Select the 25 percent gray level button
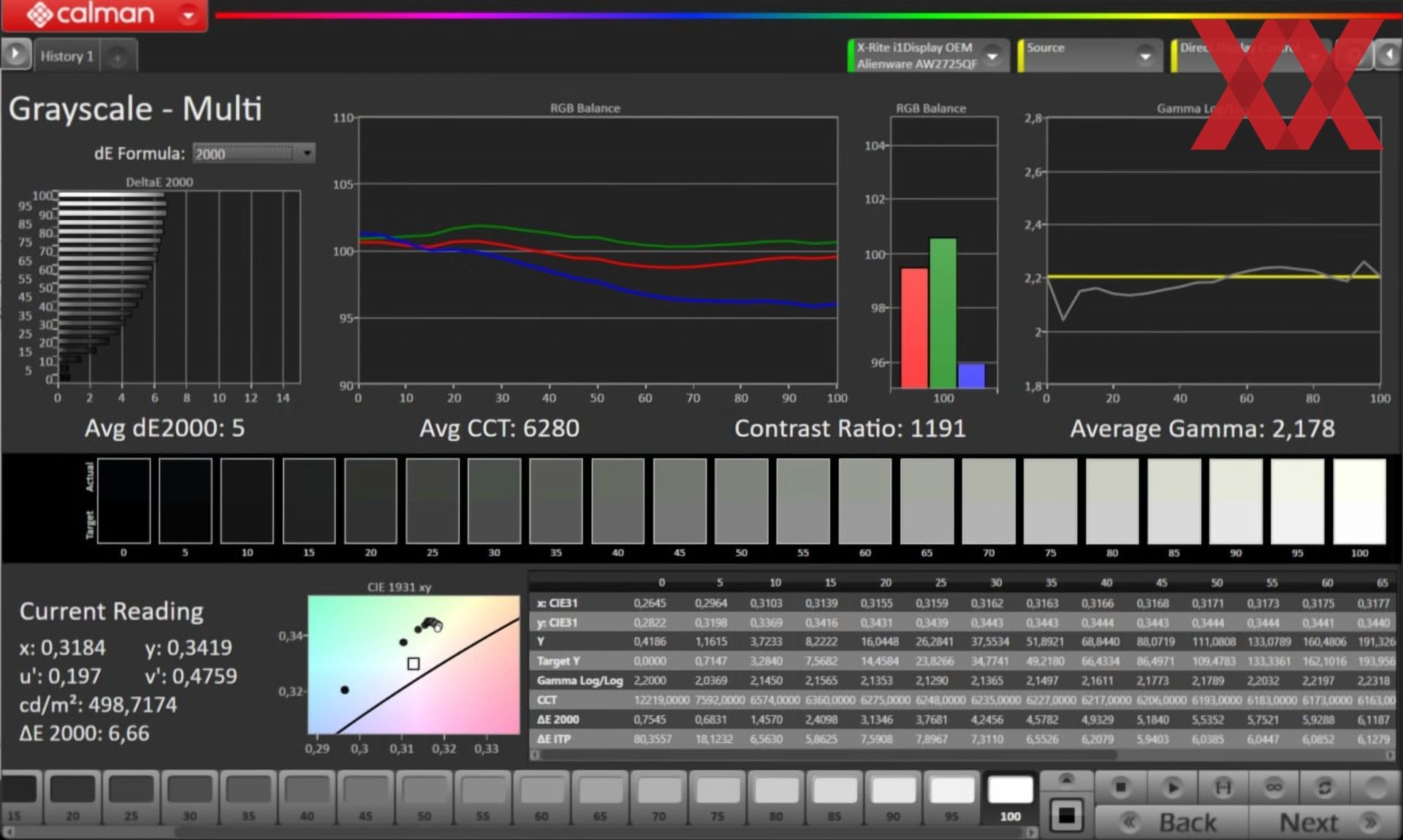 pyautogui.click(x=131, y=798)
